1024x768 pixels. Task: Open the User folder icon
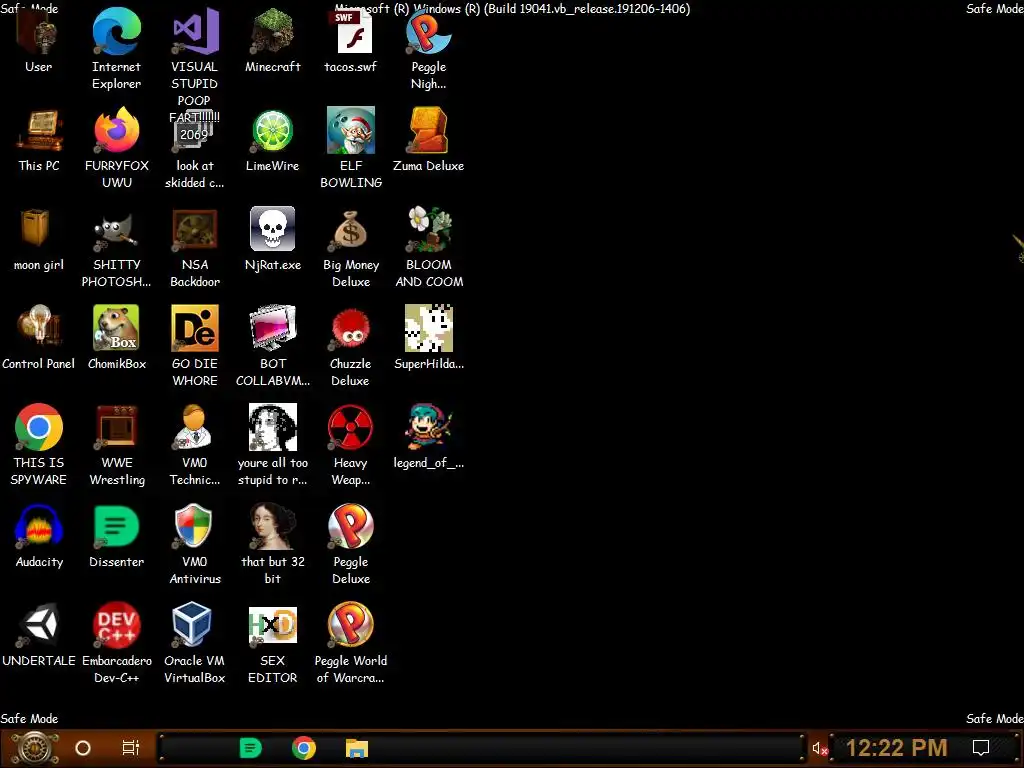tap(38, 33)
